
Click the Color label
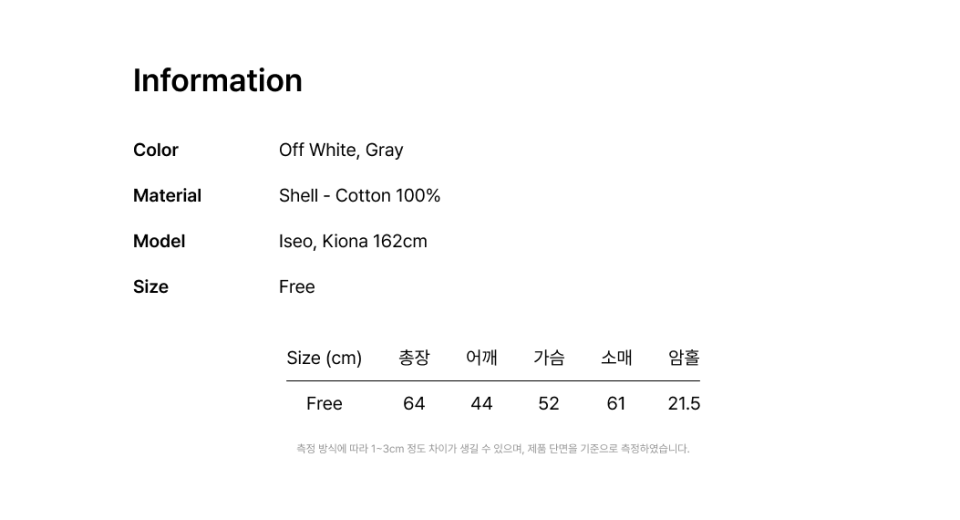point(155,150)
